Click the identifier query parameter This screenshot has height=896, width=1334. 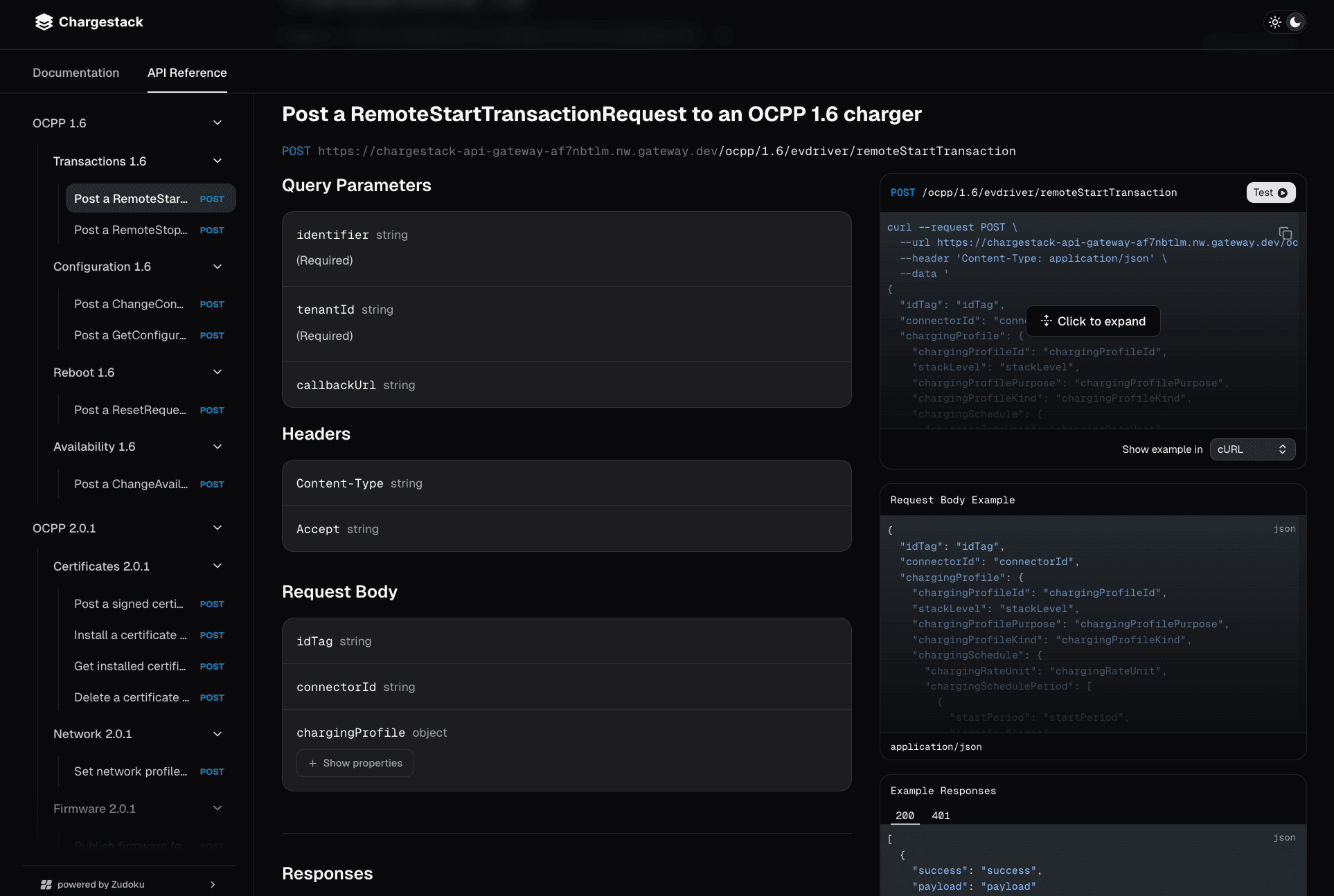point(567,249)
